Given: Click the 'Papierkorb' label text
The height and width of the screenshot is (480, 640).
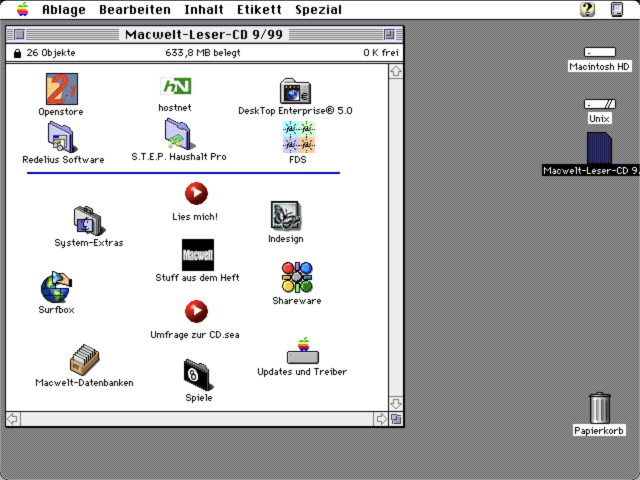Looking at the screenshot, I should coord(599,431).
